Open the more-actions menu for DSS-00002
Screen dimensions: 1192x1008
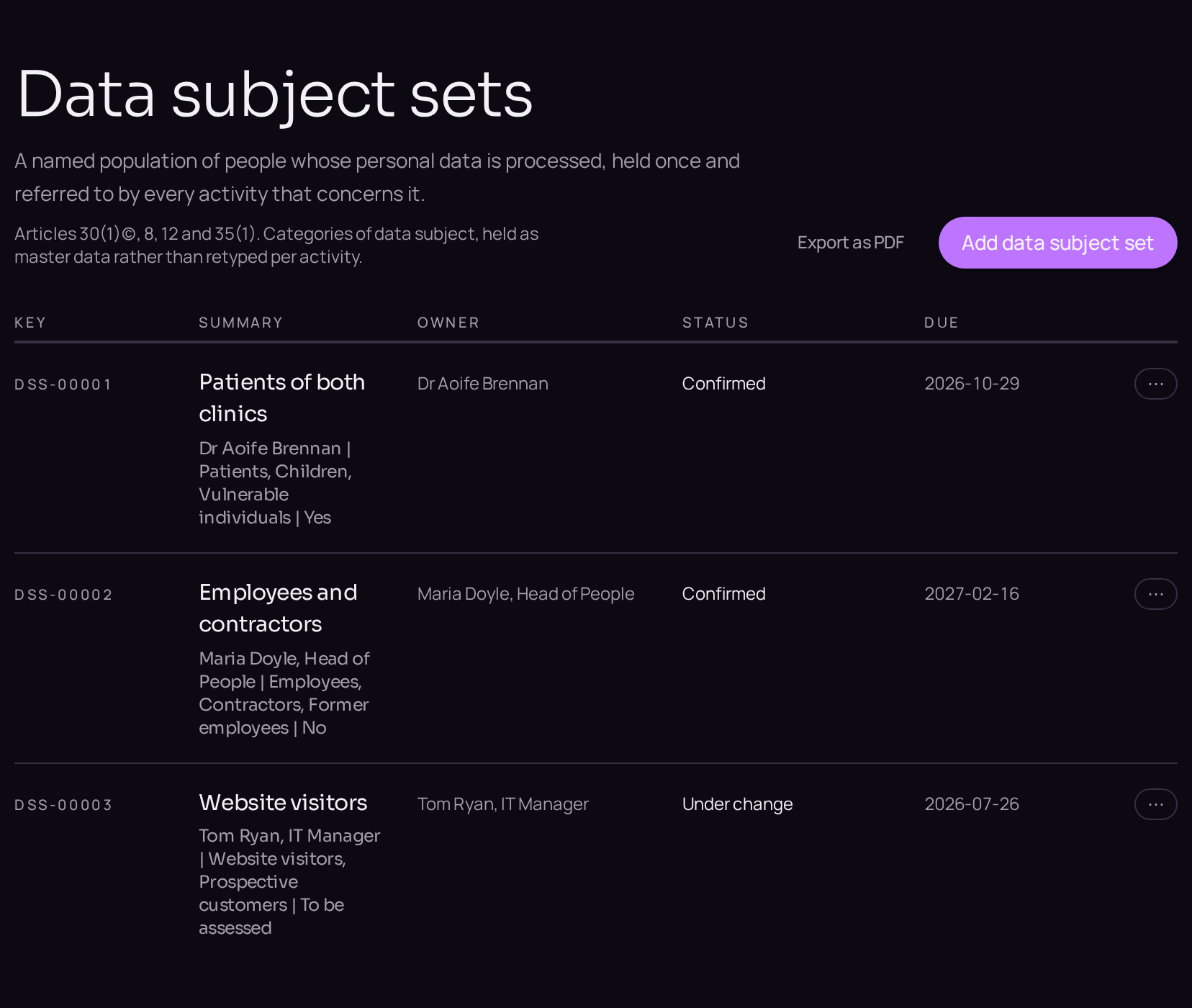(x=1155, y=594)
